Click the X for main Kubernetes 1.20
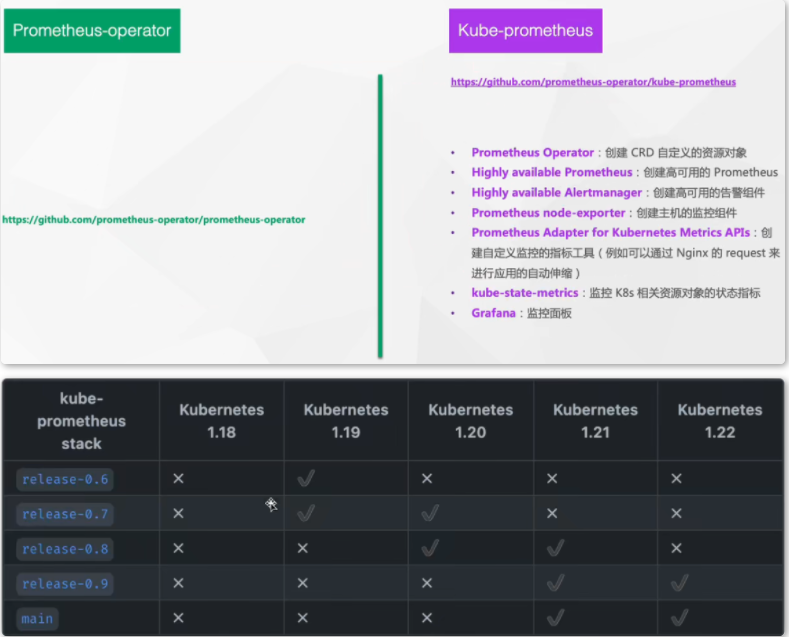Viewport: 789px width, 637px height. point(427,618)
